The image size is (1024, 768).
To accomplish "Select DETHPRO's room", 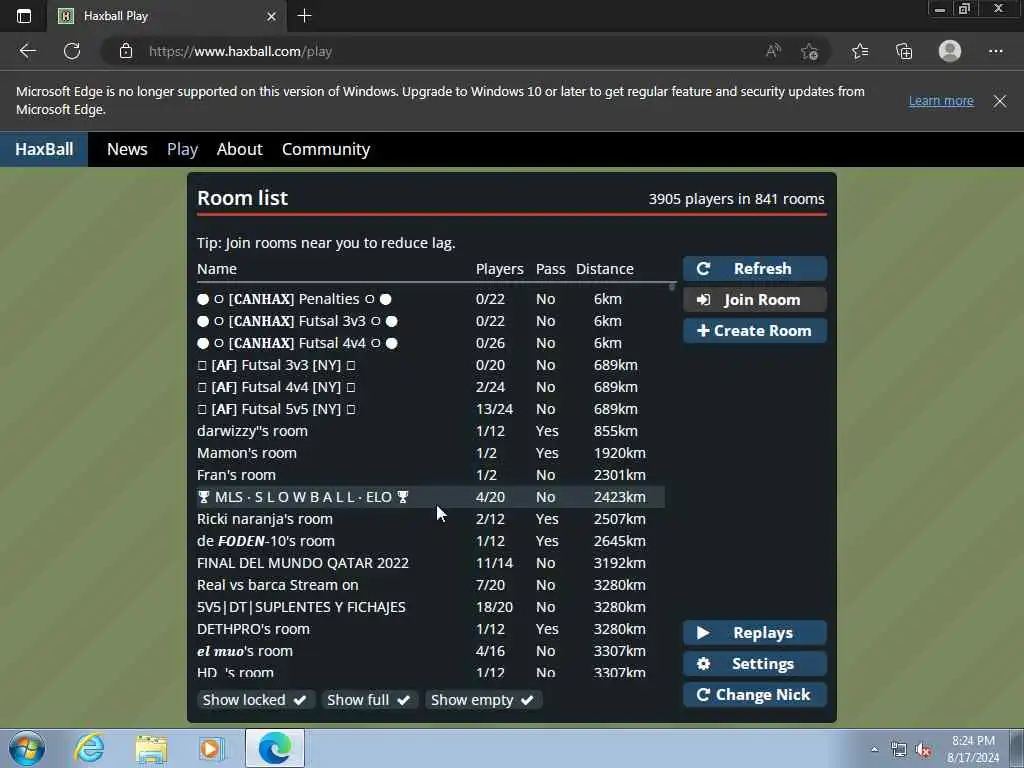I will (431, 629).
